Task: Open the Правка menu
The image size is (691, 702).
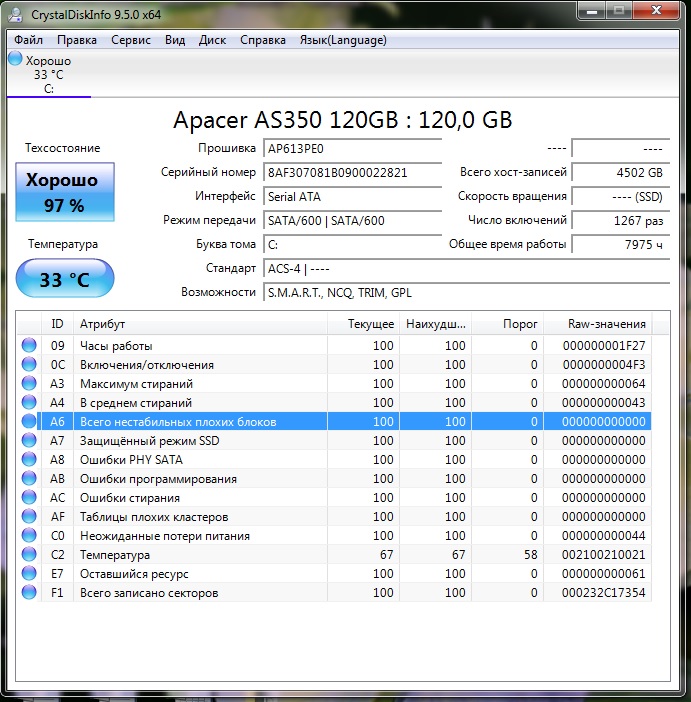Action: [x=77, y=40]
